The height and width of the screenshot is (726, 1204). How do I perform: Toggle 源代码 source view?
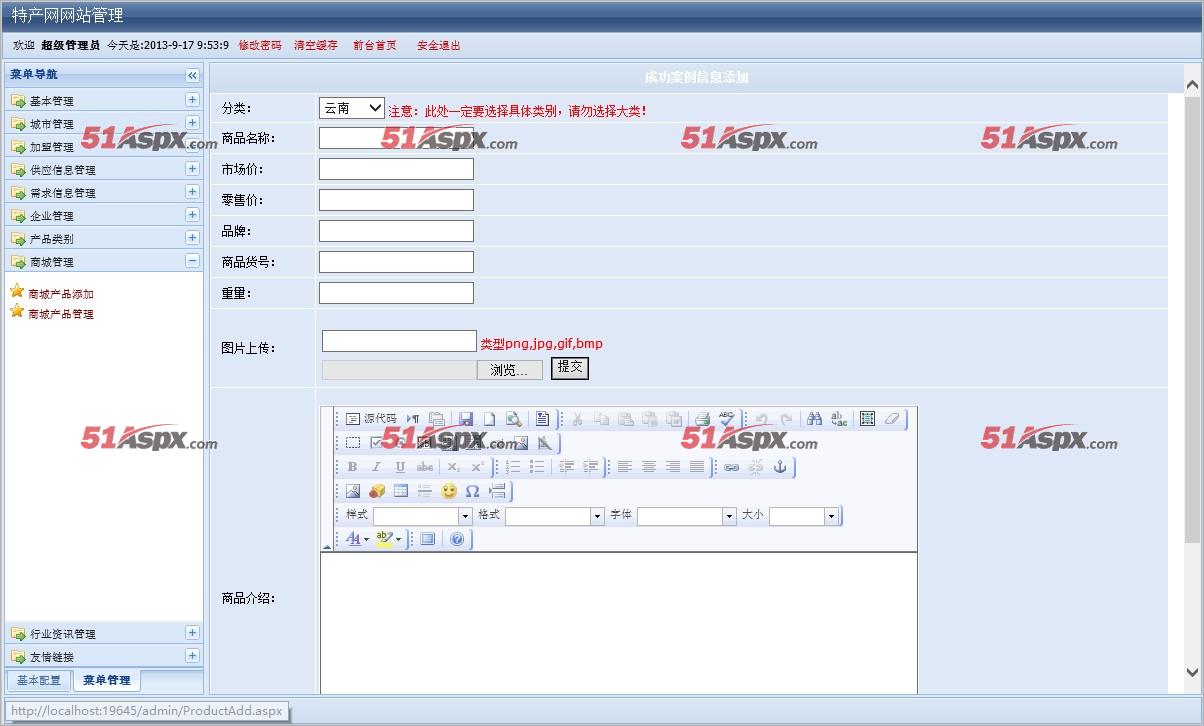tap(371, 419)
